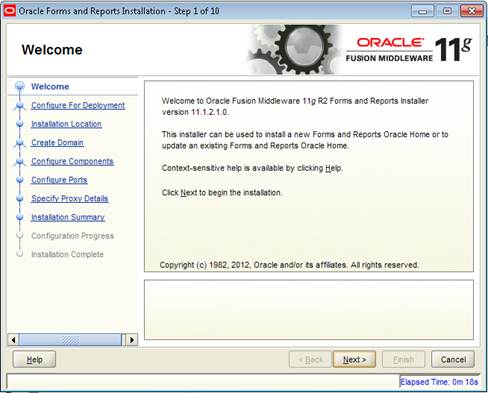Viewport: 488px width, 393px height.
Task: Click the Elapsed Time status text
Action: click(439, 382)
